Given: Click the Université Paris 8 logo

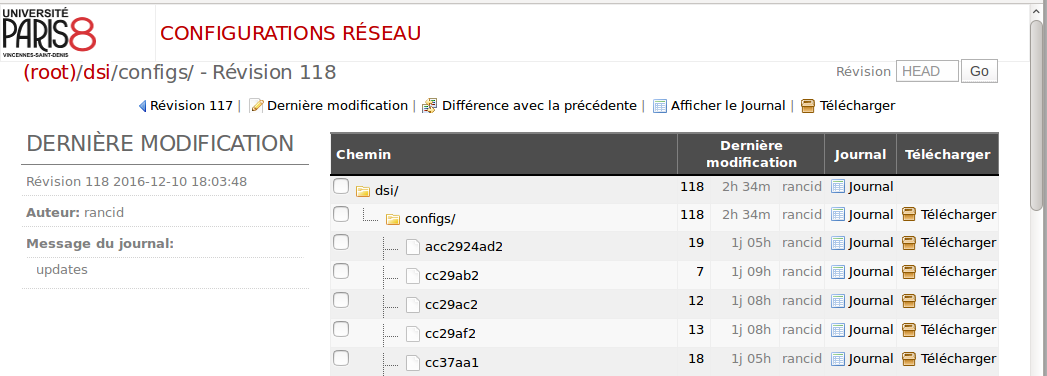Looking at the screenshot, I should pos(49,32).
